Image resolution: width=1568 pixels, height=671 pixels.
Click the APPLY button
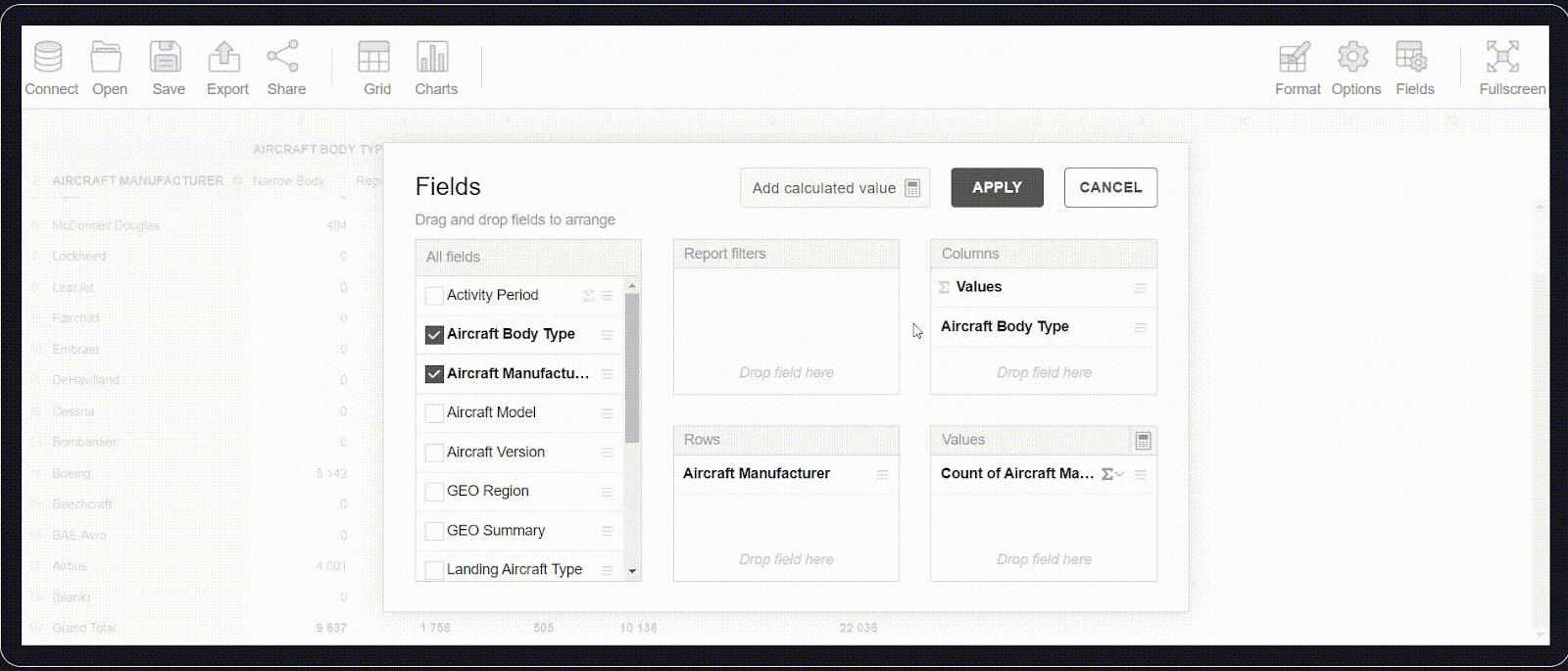(997, 187)
